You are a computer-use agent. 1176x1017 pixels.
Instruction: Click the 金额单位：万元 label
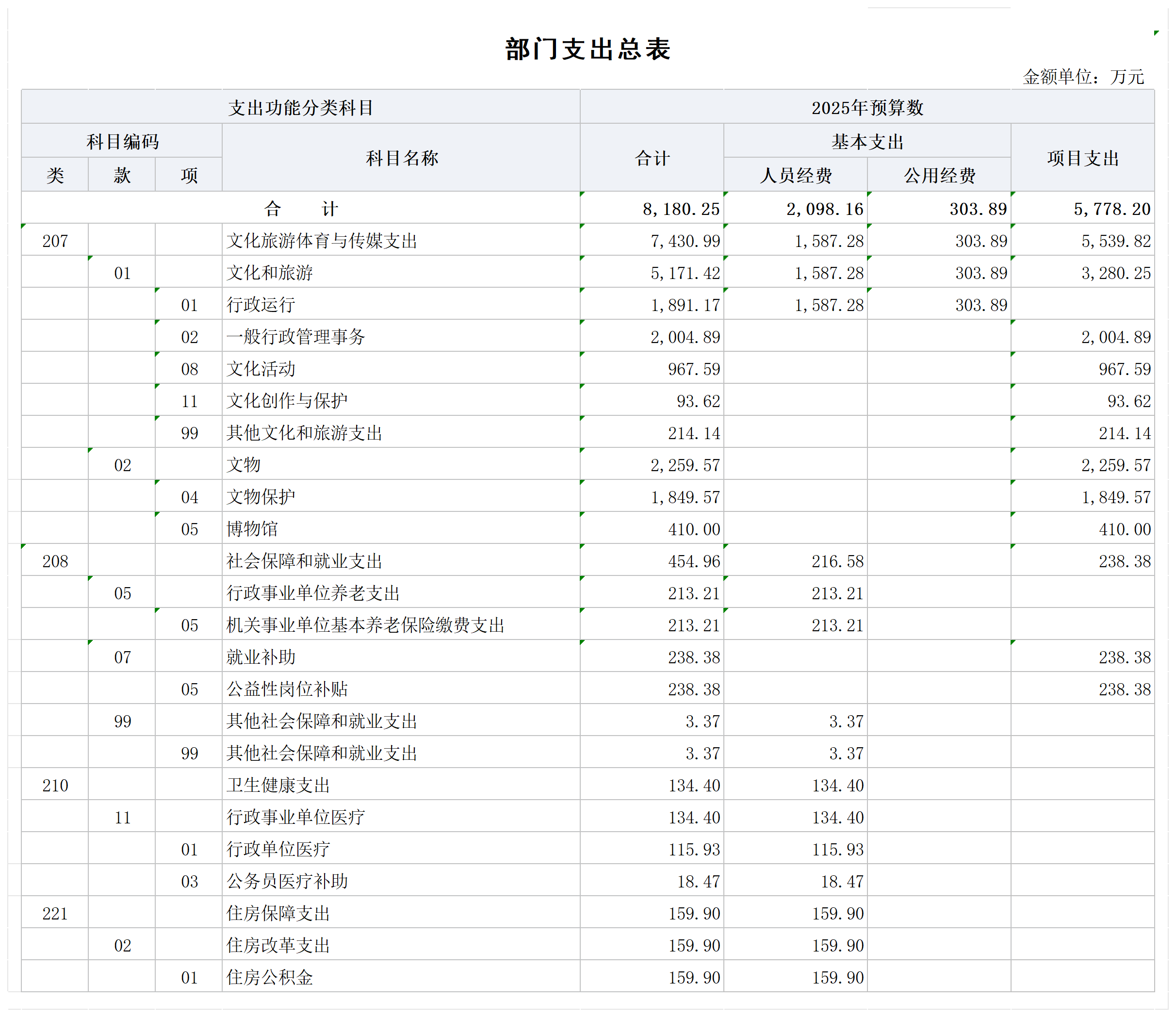point(1082,77)
